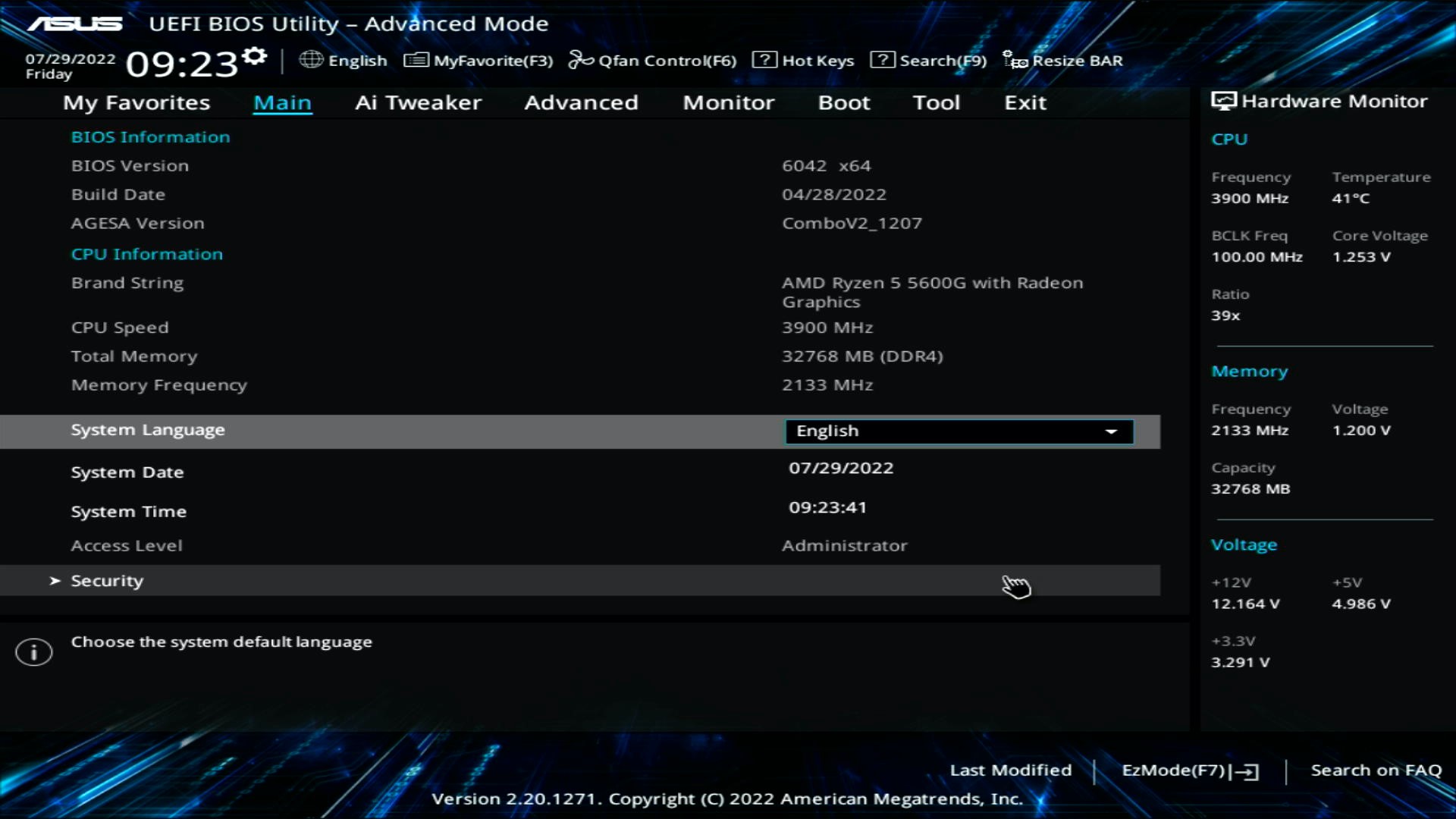This screenshot has height=819, width=1456.
Task: Edit the System Time value
Action: tap(827, 507)
